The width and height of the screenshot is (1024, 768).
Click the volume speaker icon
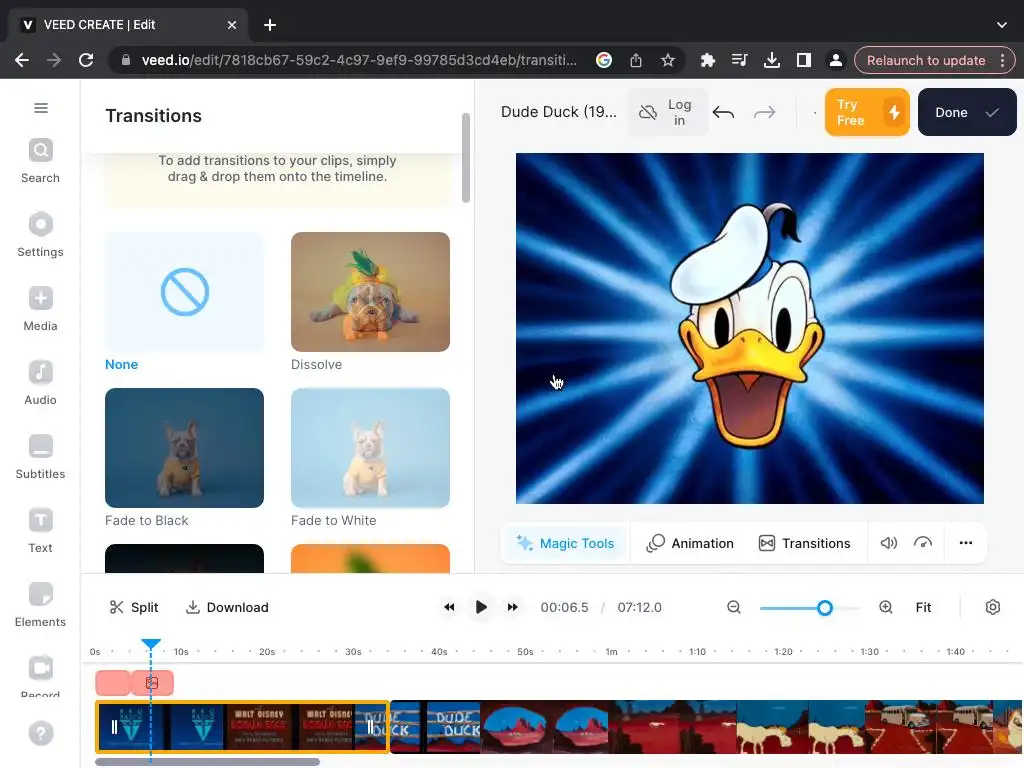point(888,543)
